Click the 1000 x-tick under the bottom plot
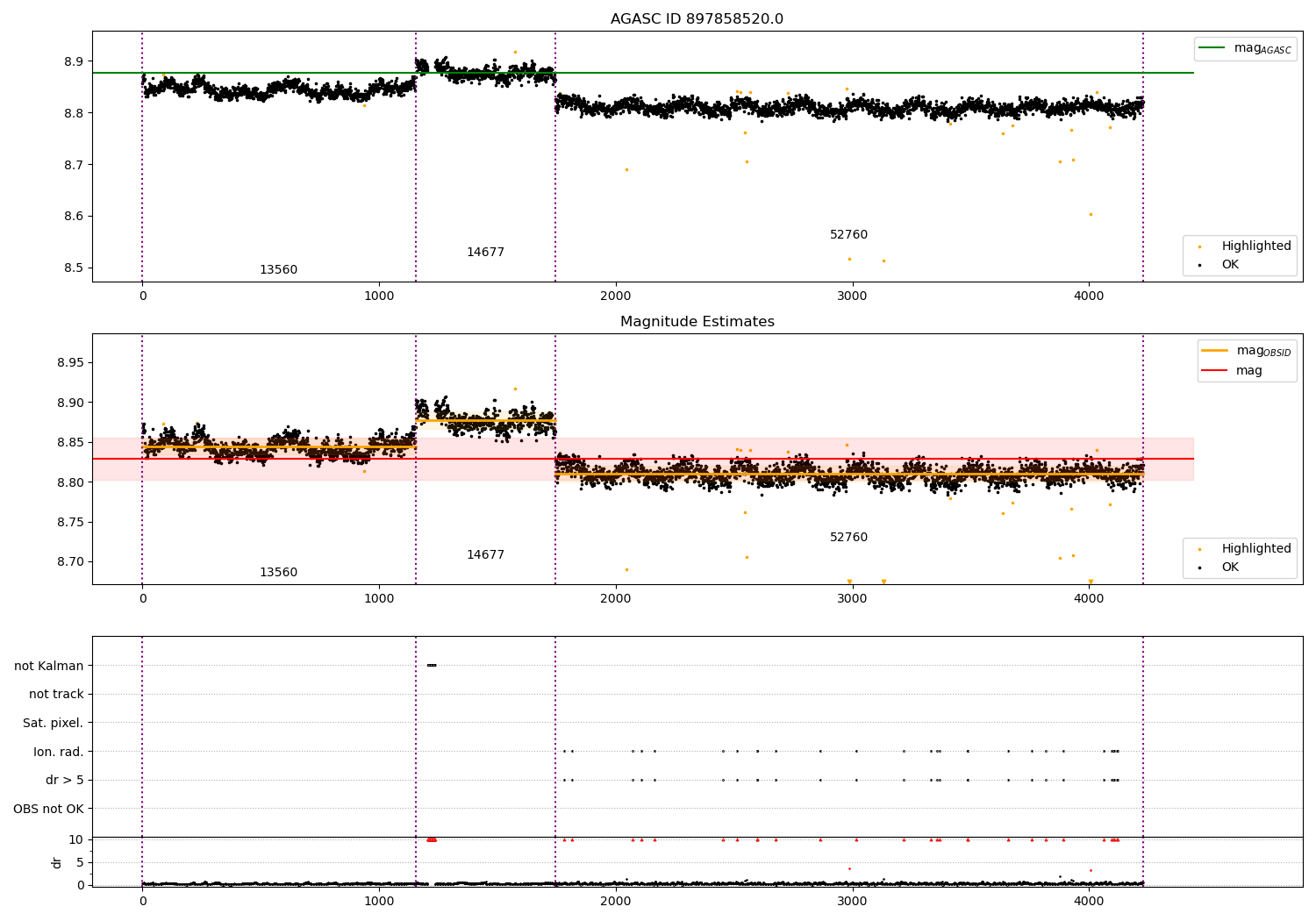 click(379, 902)
